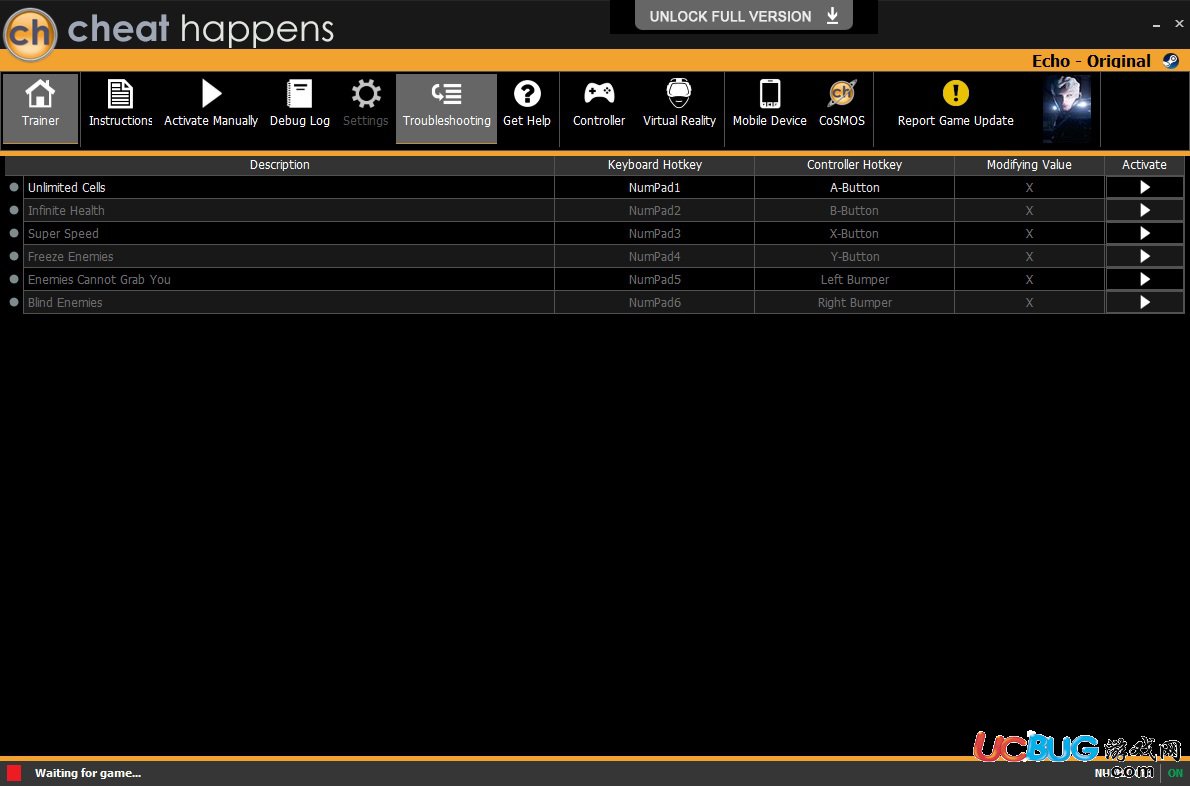
Task: Open the Troubleshooting section
Action: pos(446,108)
